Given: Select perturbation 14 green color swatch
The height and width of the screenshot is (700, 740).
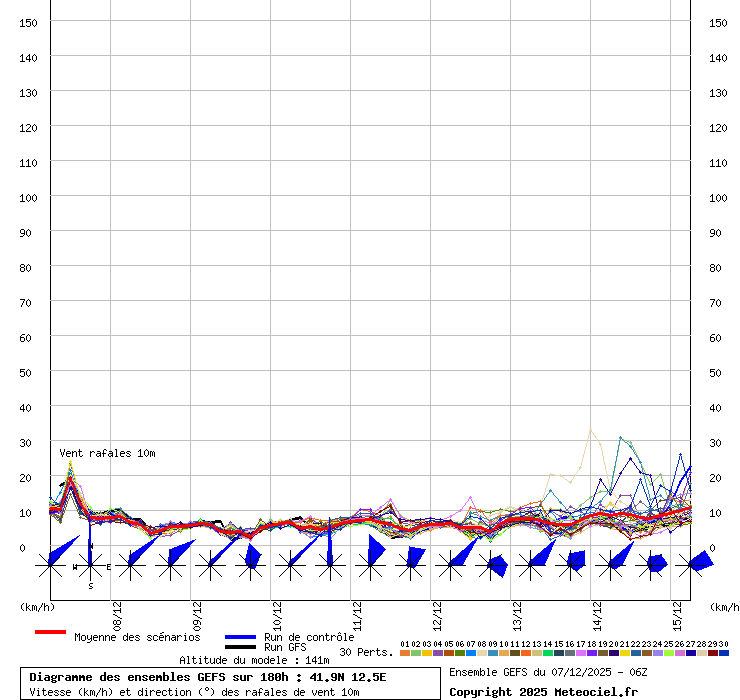Looking at the screenshot, I should click(x=548, y=653).
